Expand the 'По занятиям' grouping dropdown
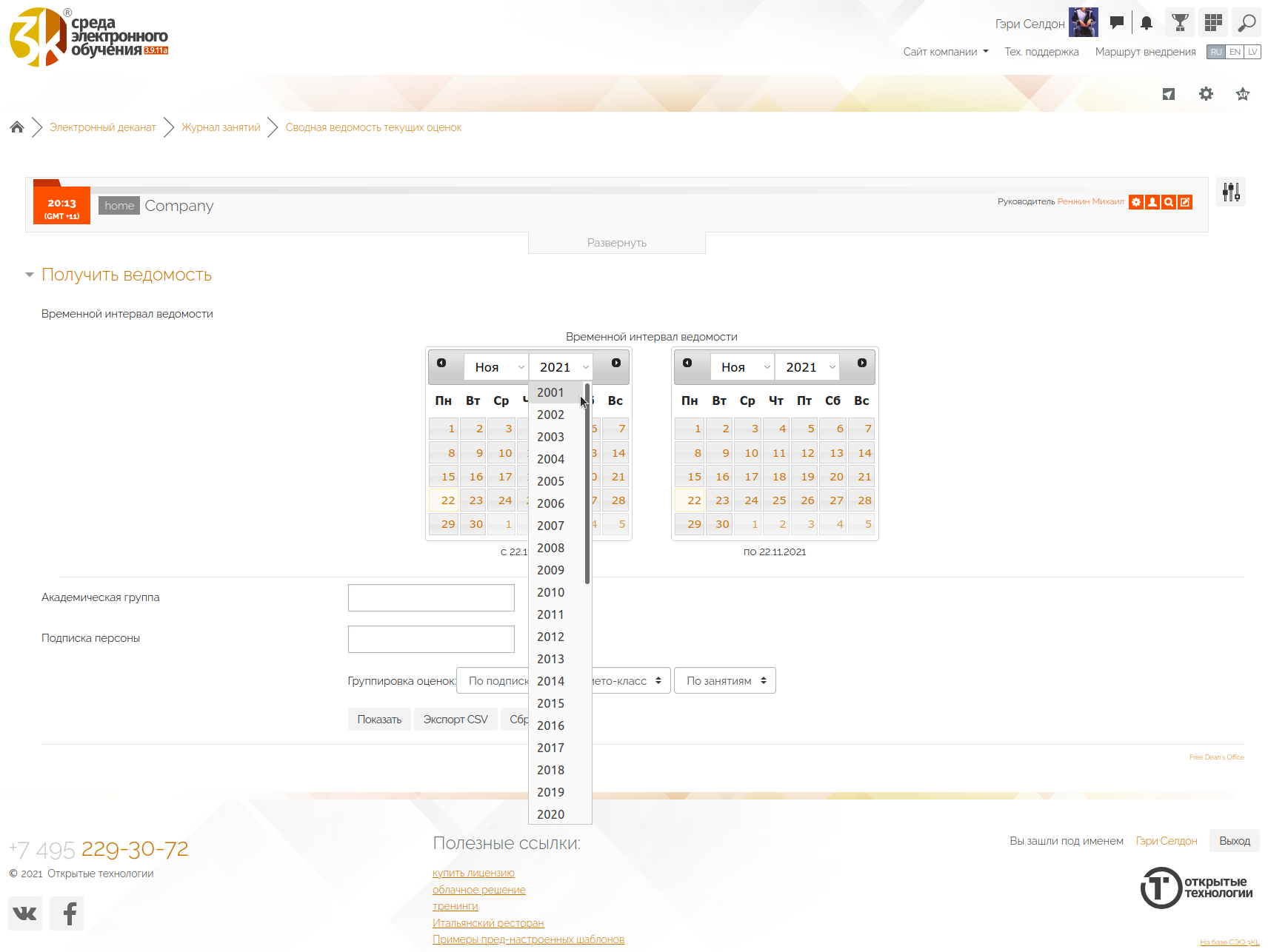The width and height of the screenshot is (1268, 952). 725,681
